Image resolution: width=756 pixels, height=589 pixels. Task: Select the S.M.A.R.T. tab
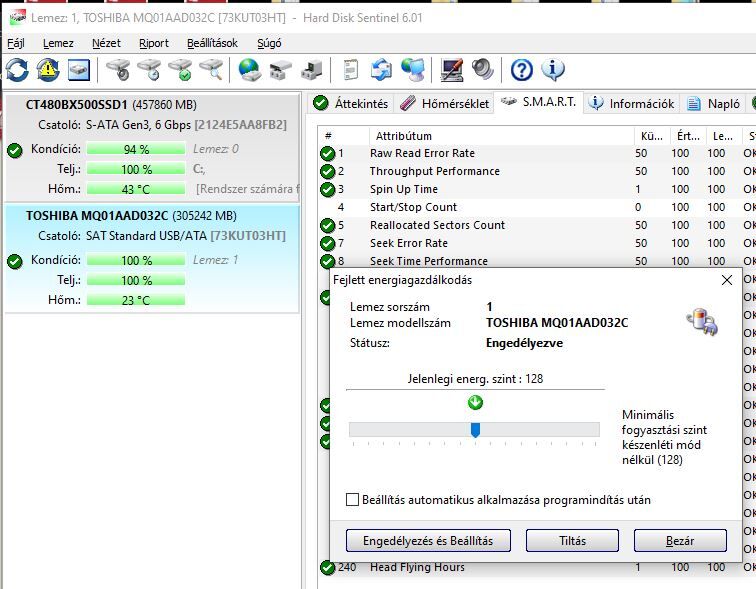coord(539,102)
